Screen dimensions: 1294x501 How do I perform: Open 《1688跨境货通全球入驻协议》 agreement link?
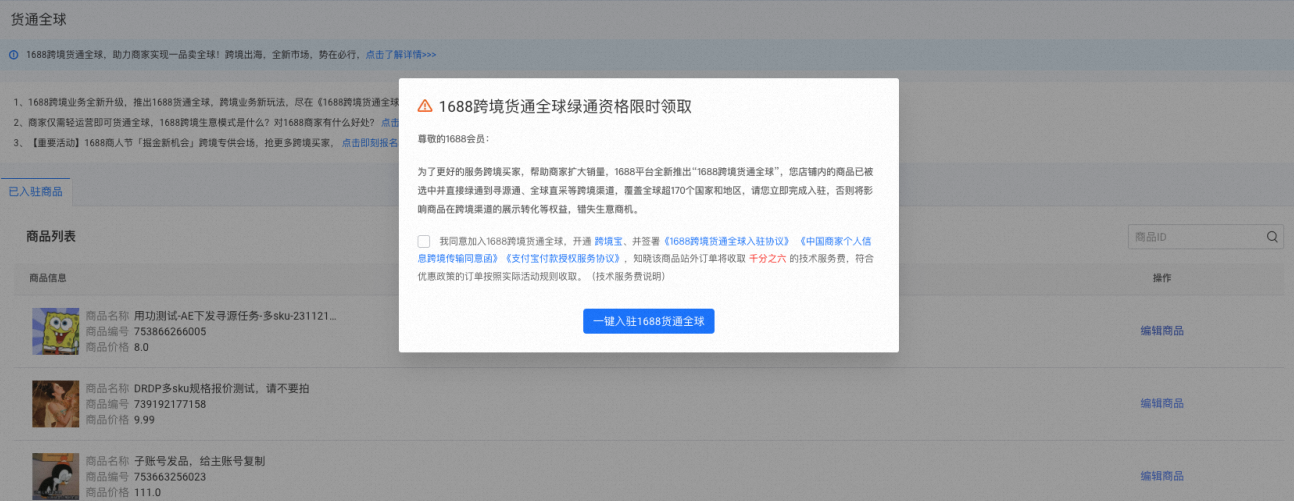point(727,241)
